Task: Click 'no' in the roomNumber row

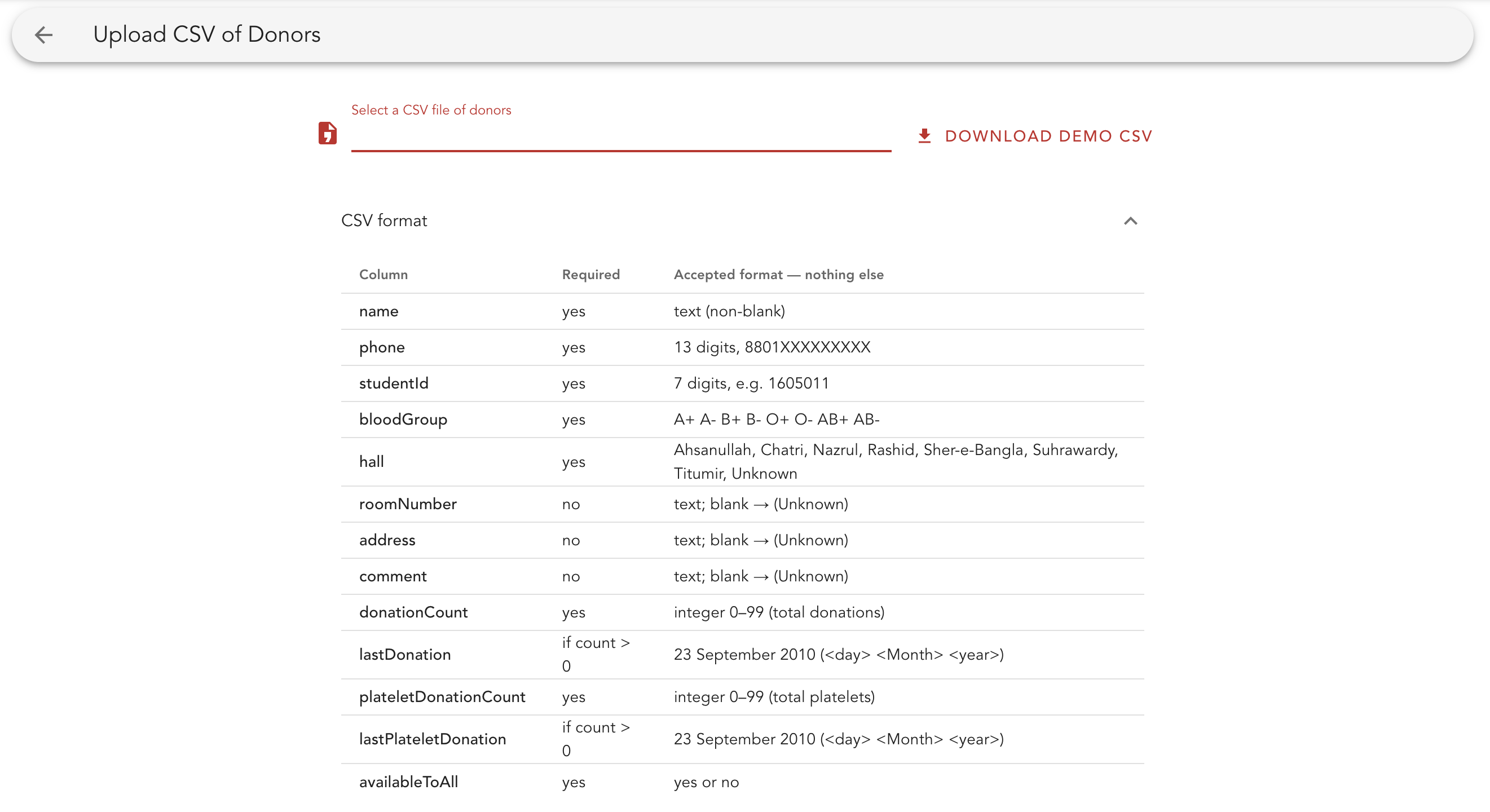Action: [x=570, y=504]
